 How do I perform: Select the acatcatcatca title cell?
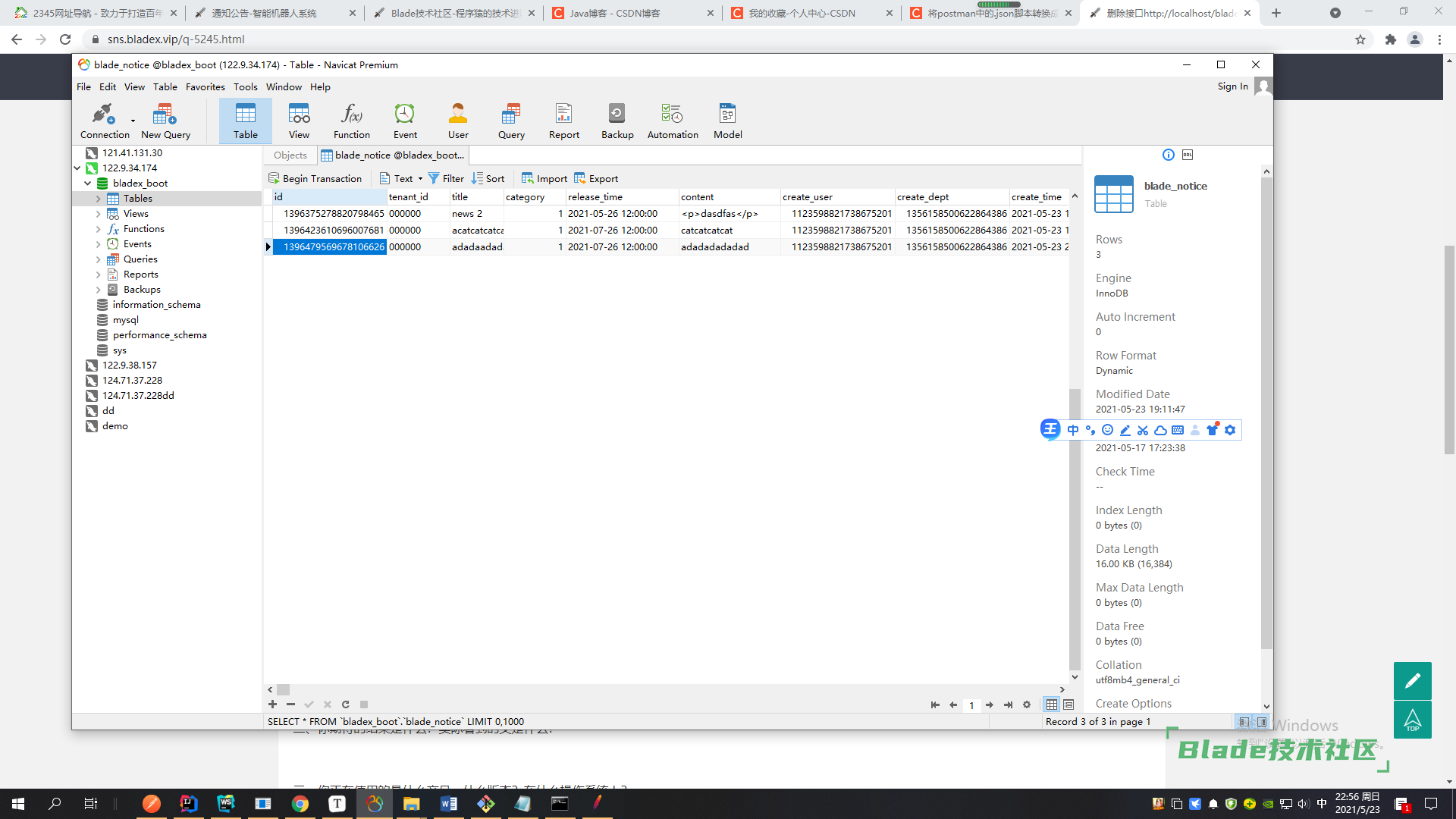tap(477, 231)
